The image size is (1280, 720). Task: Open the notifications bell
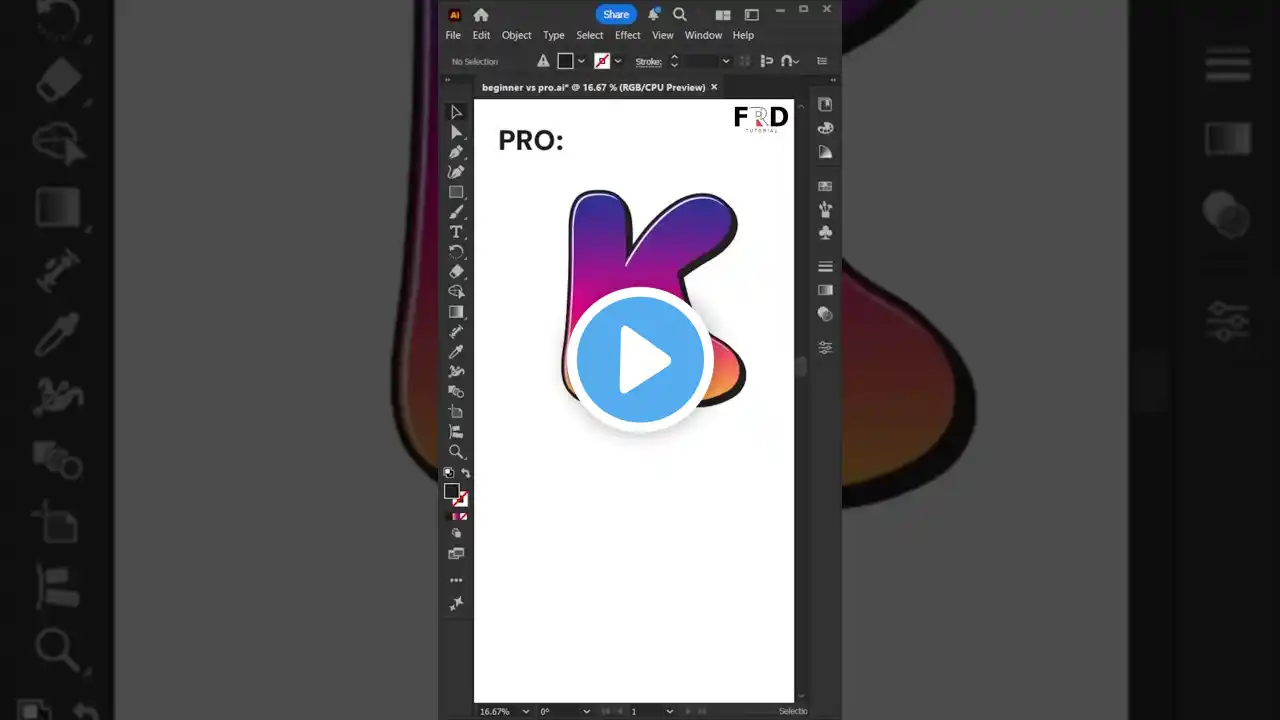coord(654,14)
